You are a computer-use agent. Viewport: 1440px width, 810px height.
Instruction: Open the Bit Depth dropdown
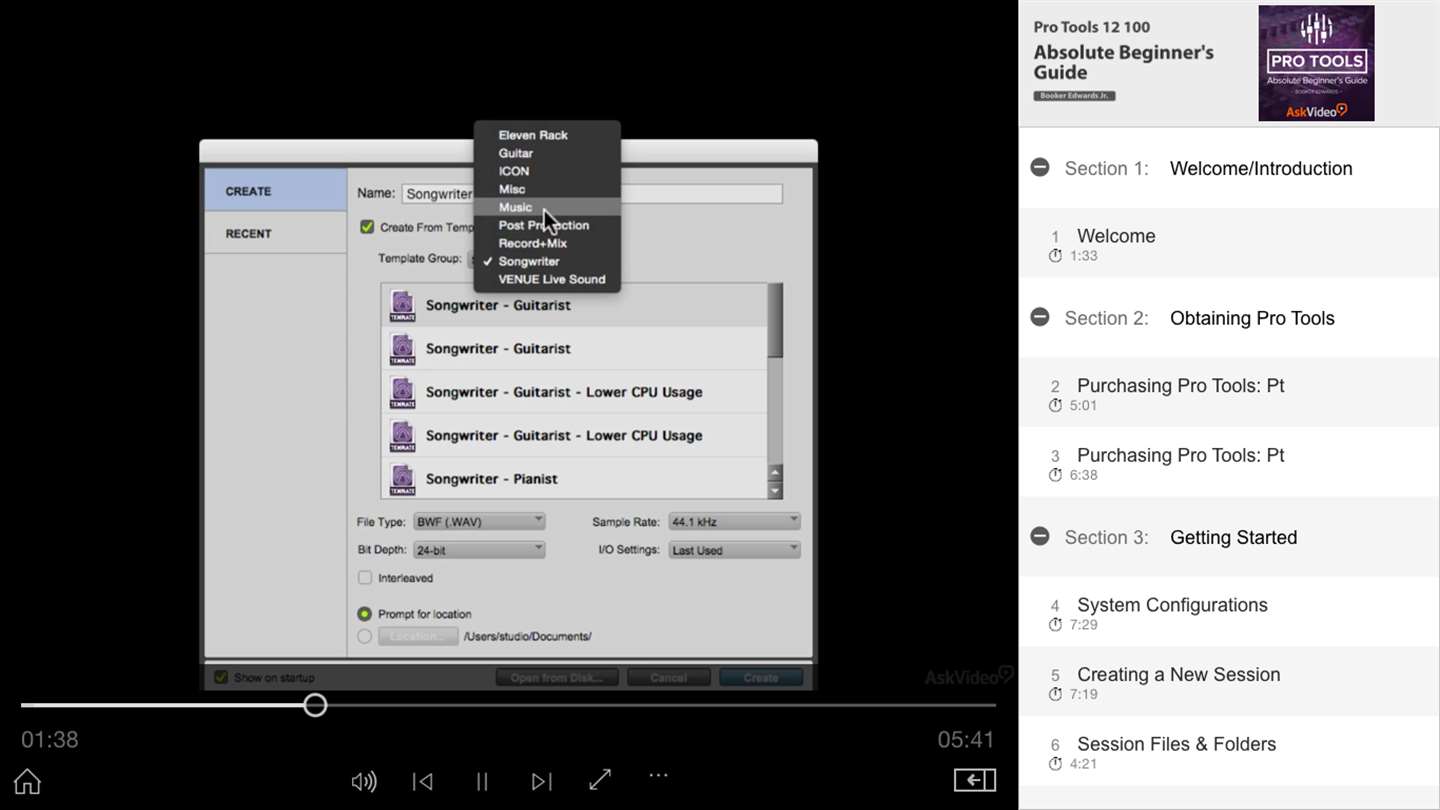coord(479,550)
